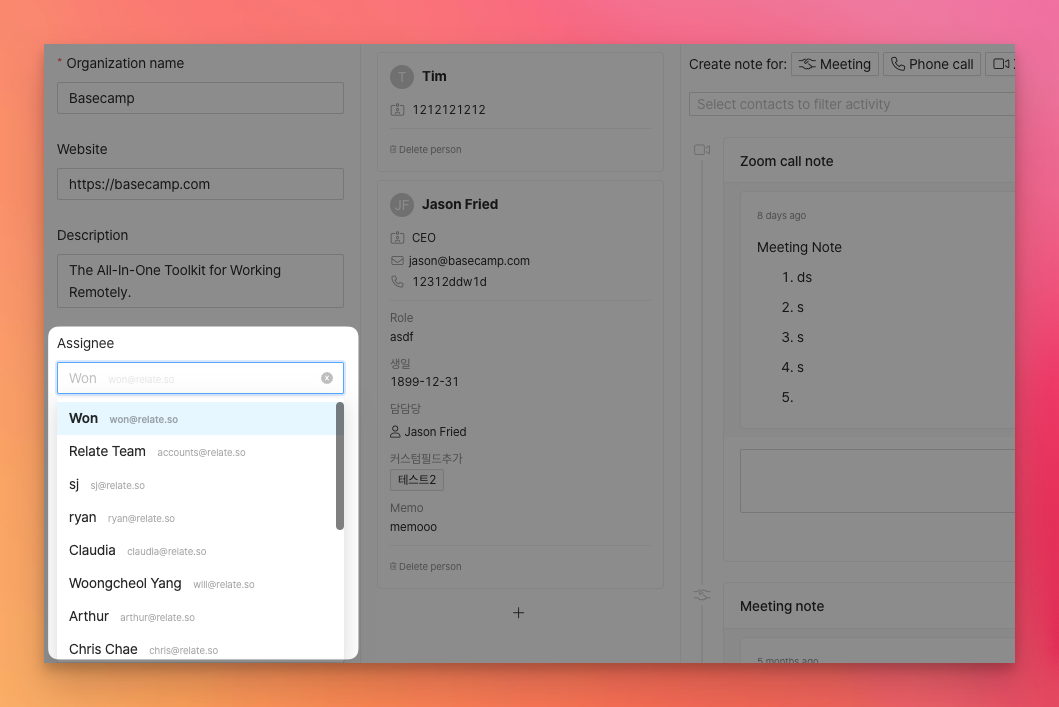Choose Relate Team as assignee

[x=196, y=452]
